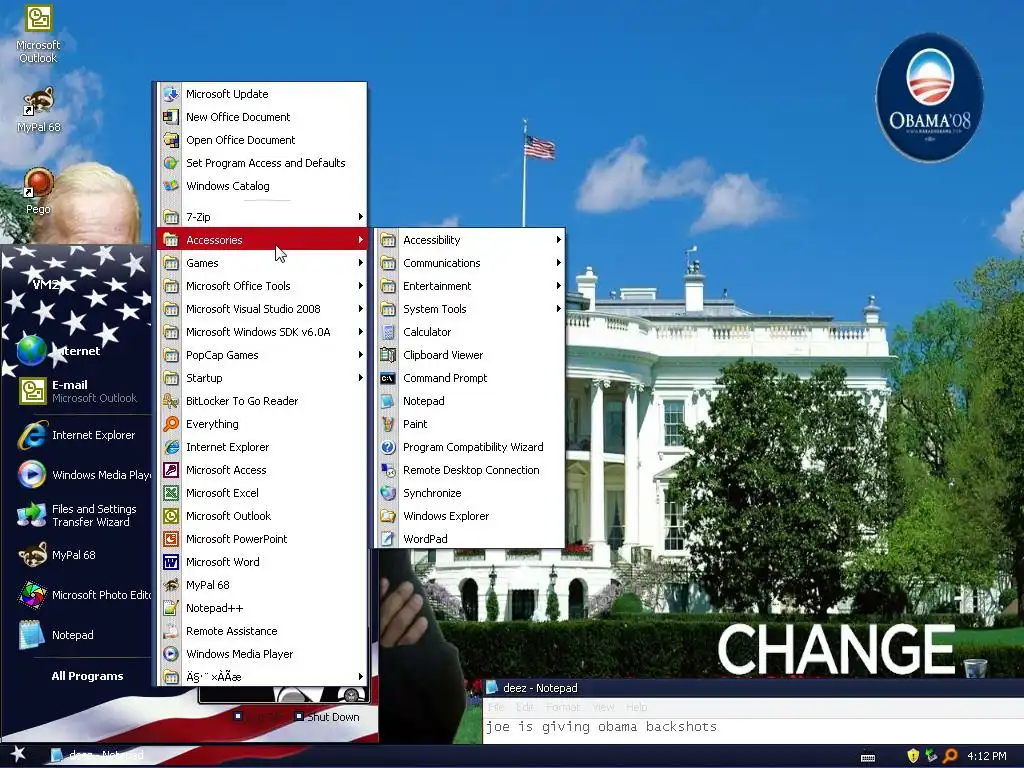Click Internet globe icon in Start menu
1024x768 pixels.
pos(31,351)
